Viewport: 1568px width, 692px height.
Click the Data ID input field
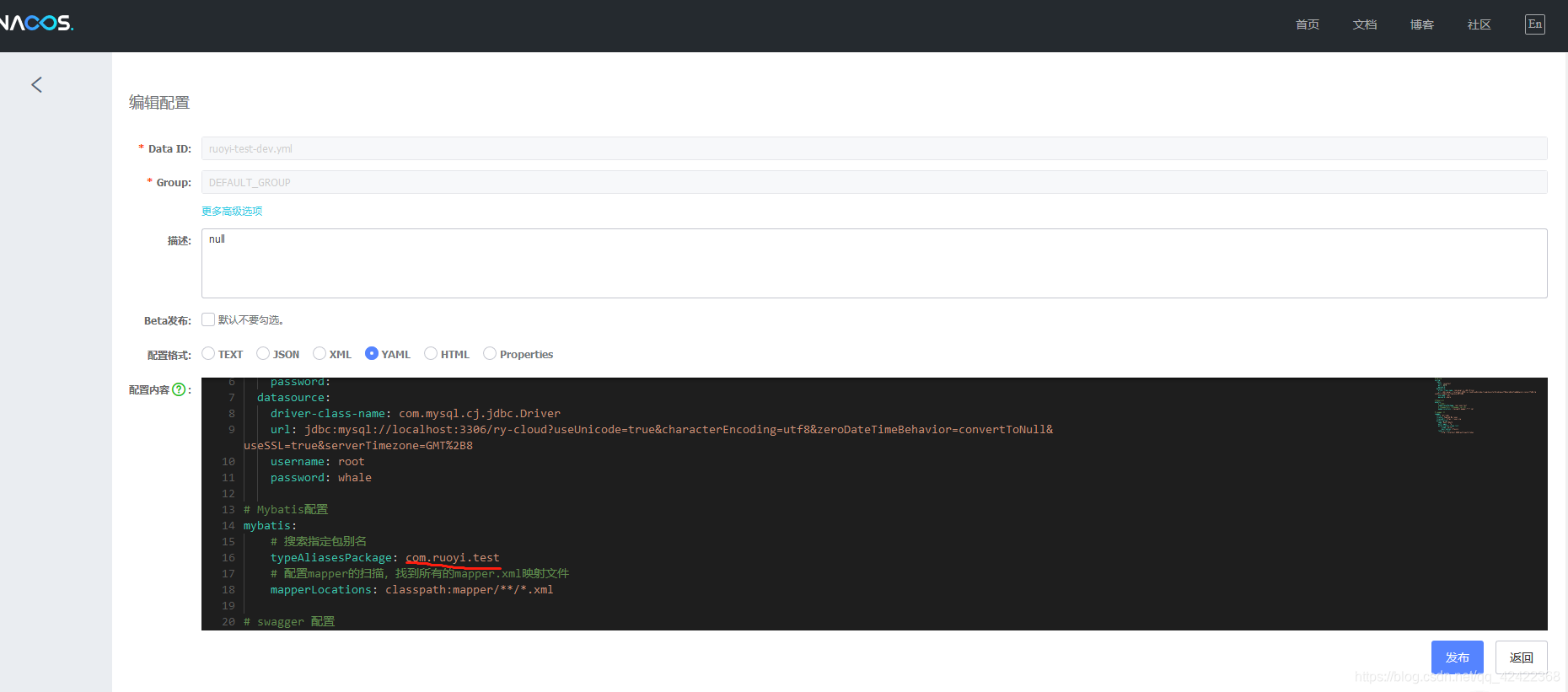click(x=874, y=148)
